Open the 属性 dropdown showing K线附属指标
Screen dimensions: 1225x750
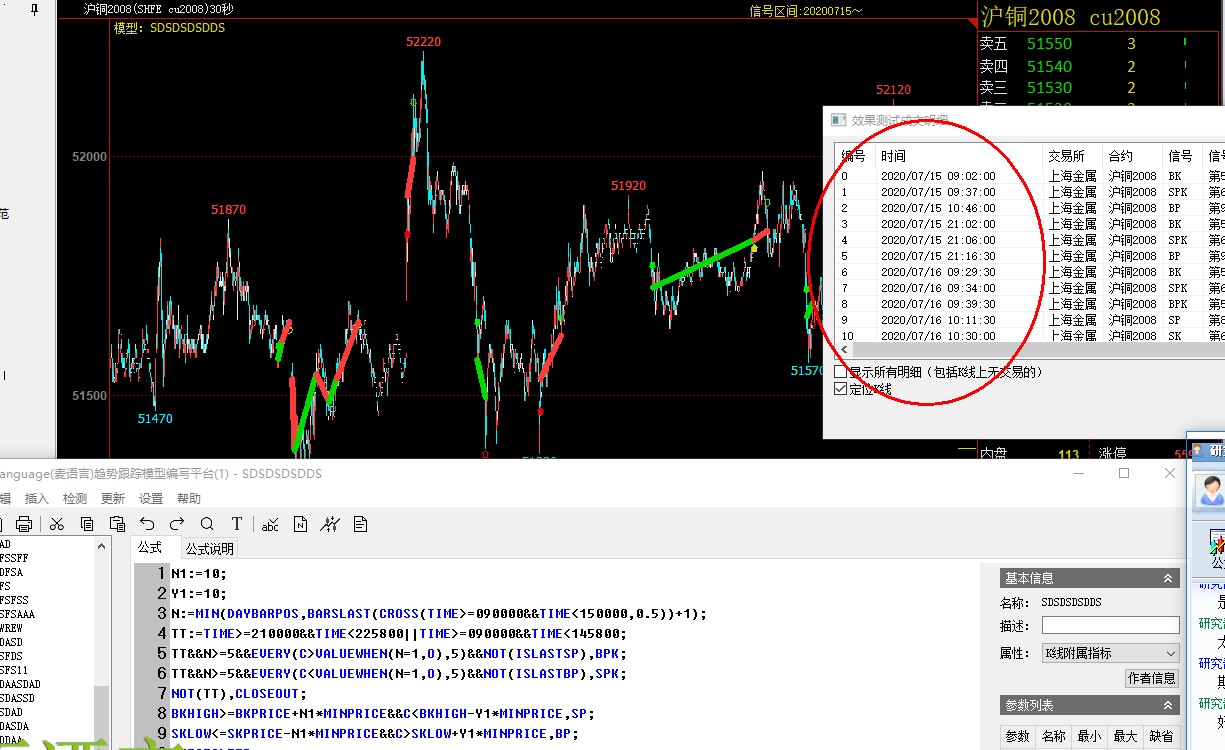point(1110,653)
